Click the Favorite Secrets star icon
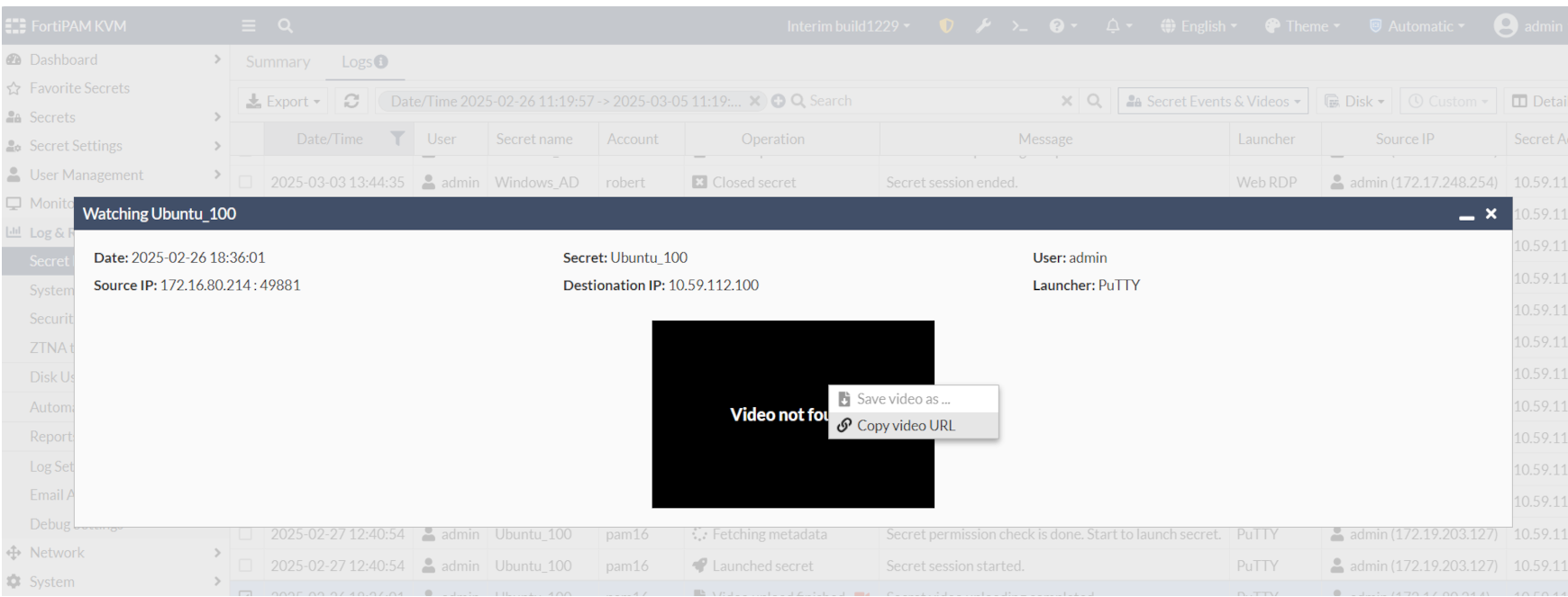The height and width of the screenshot is (597, 1568). [x=14, y=88]
